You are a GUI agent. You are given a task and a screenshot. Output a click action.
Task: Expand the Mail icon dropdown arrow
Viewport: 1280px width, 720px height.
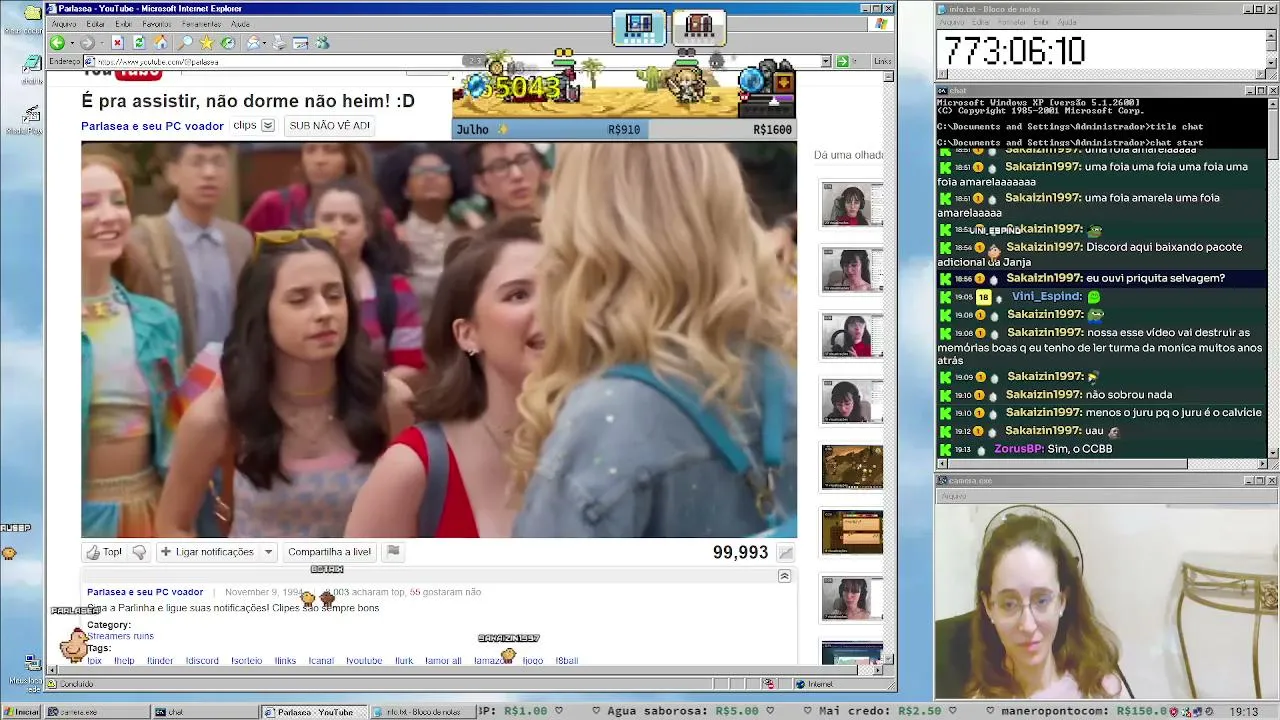coord(265,43)
